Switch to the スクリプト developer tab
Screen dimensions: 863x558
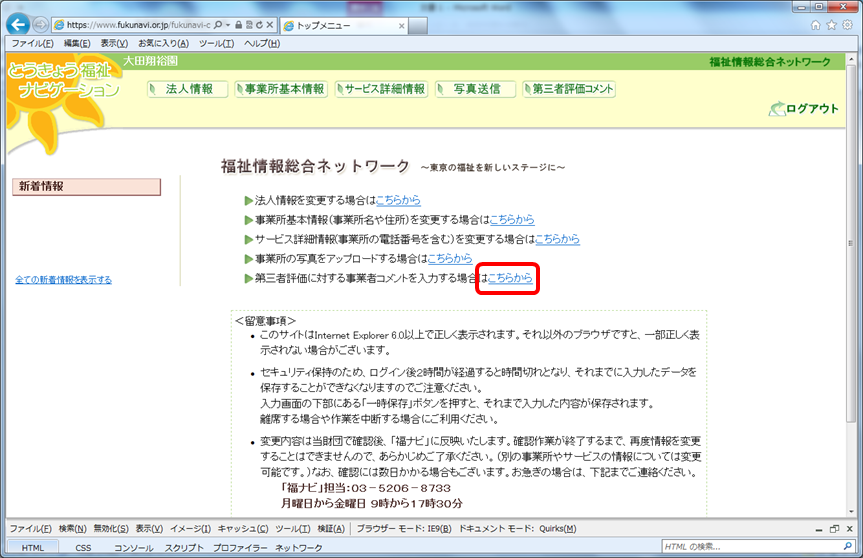coord(184,548)
